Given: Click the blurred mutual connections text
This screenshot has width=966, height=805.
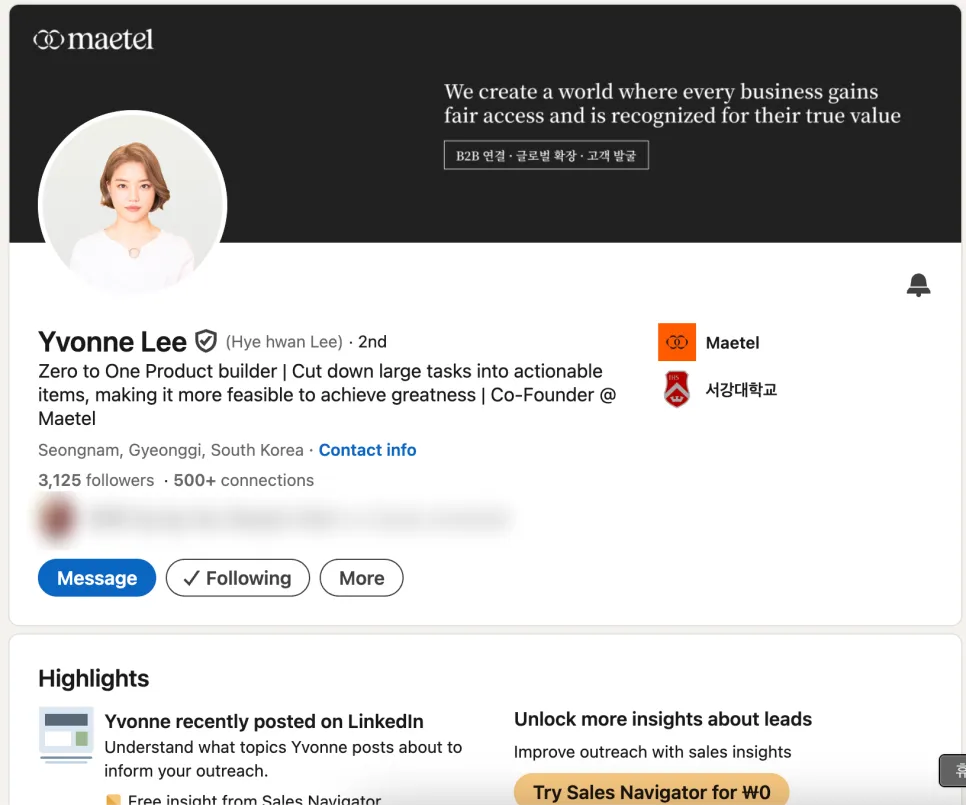Looking at the screenshot, I should [x=301, y=519].
